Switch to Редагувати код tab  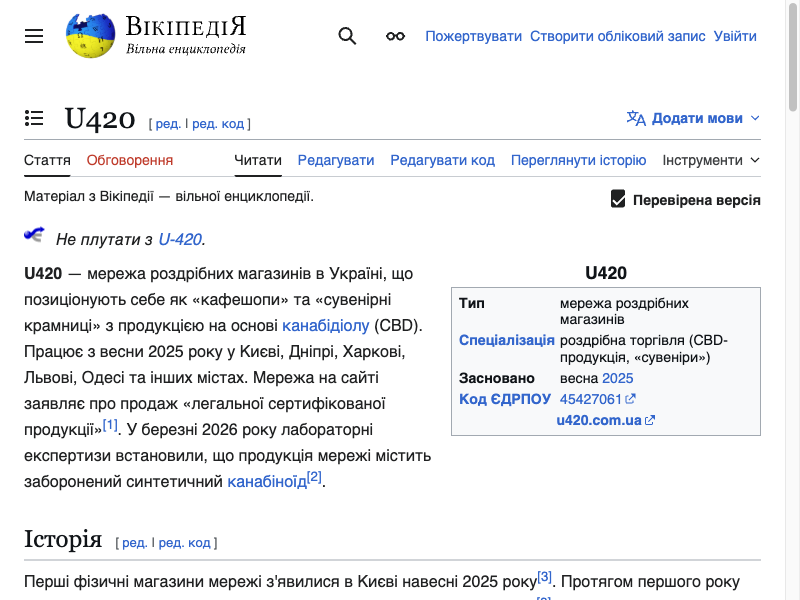(442, 160)
